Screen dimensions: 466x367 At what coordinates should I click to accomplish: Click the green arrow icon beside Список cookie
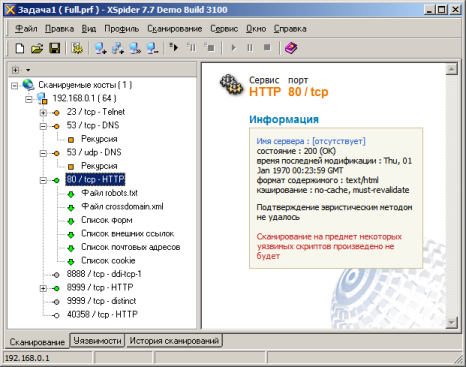point(71,261)
